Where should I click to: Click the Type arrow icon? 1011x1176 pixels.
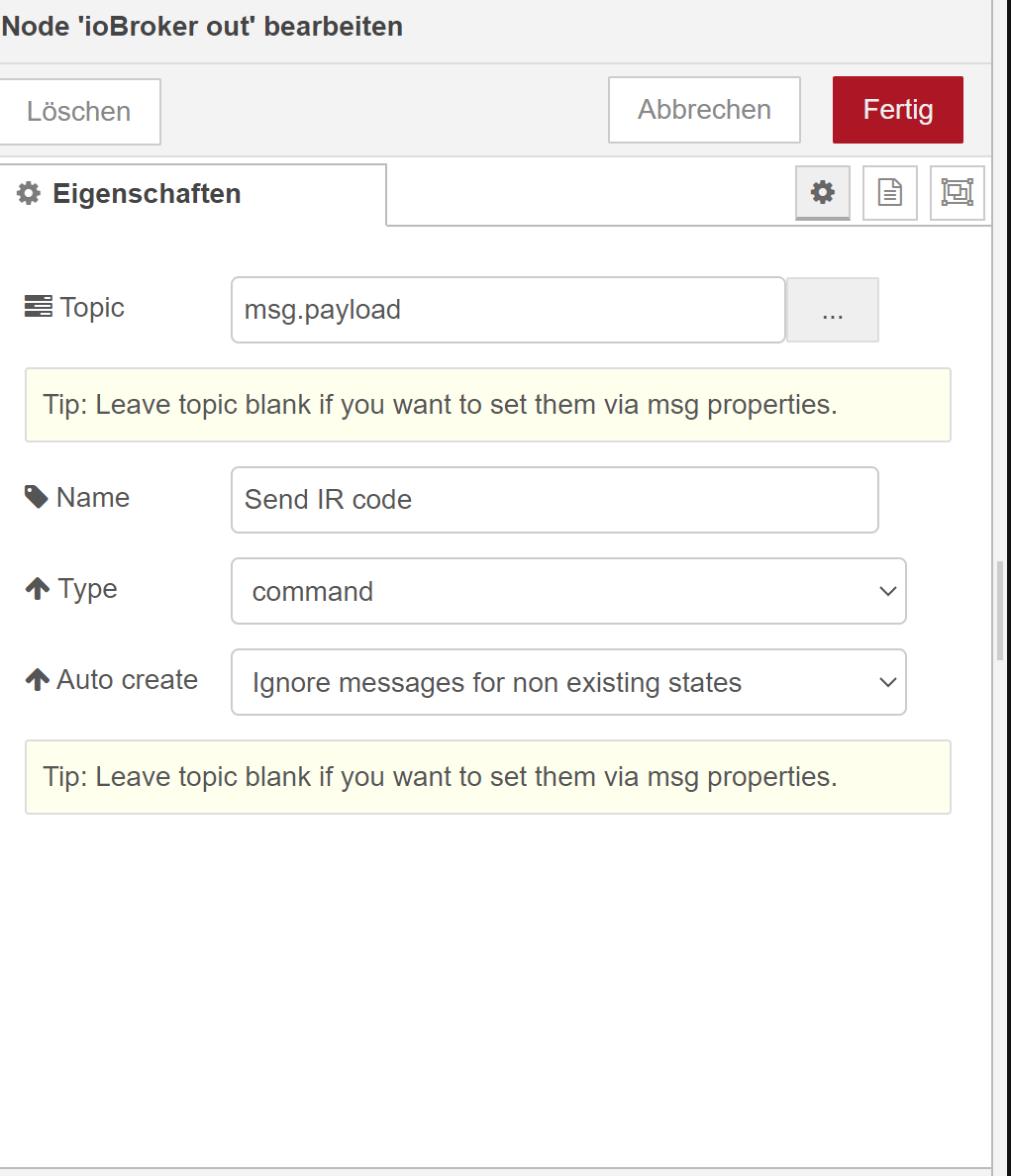(37, 588)
